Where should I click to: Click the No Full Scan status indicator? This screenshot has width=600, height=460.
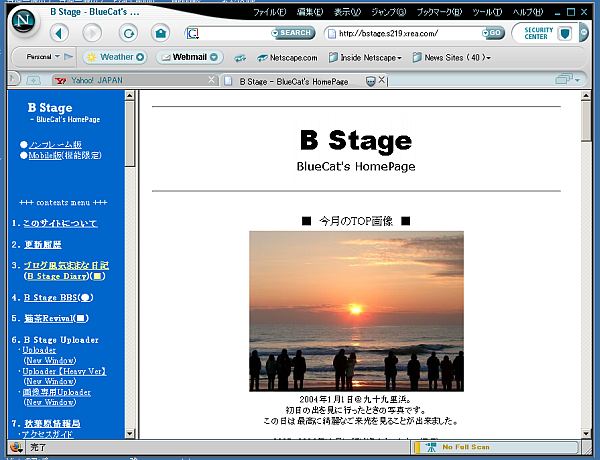(495, 447)
